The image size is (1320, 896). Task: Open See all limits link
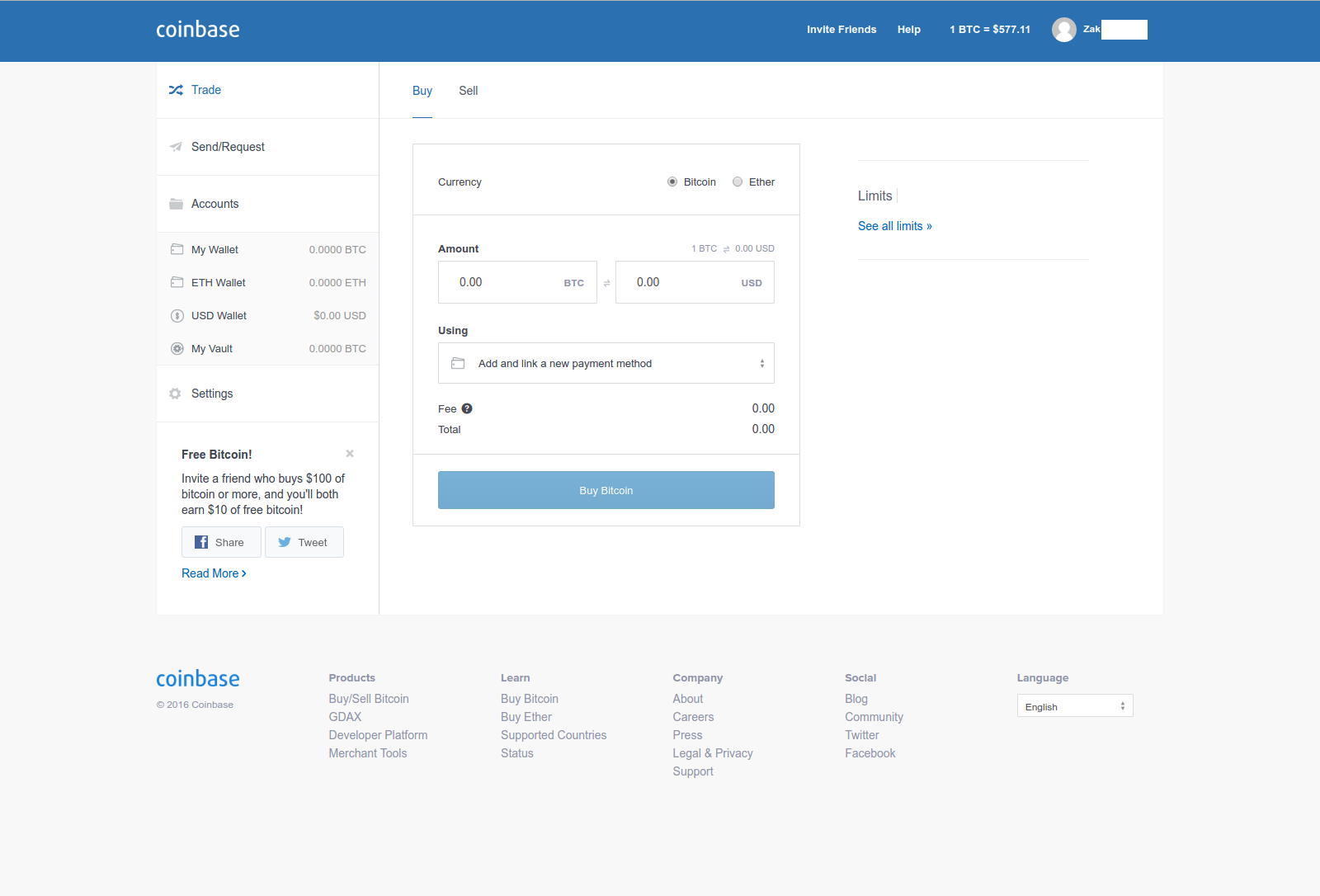point(895,226)
